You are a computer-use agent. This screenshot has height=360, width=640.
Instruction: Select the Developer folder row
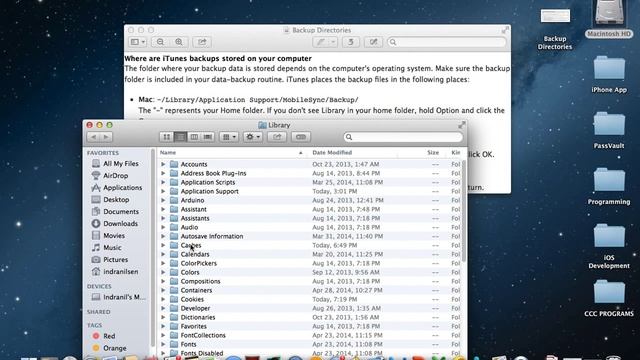[310, 308]
